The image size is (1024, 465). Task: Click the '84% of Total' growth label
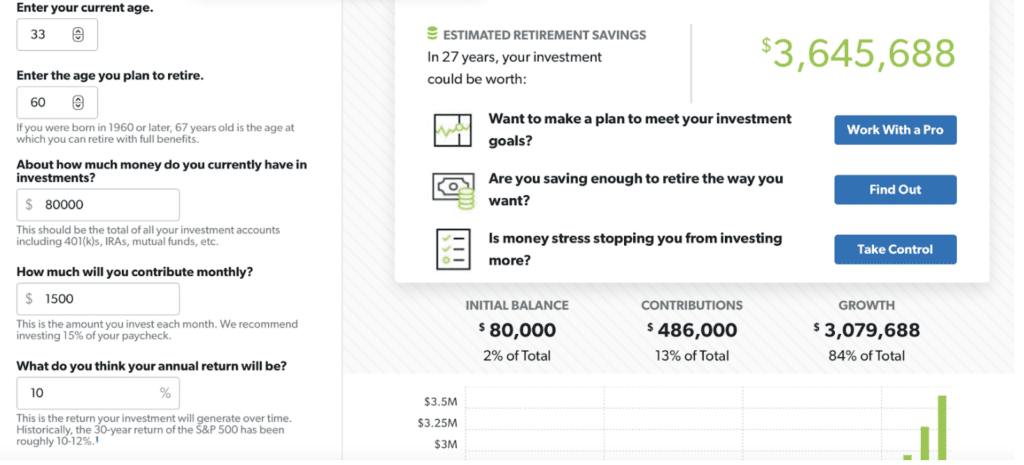pyautogui.click(x=867, y=356)
